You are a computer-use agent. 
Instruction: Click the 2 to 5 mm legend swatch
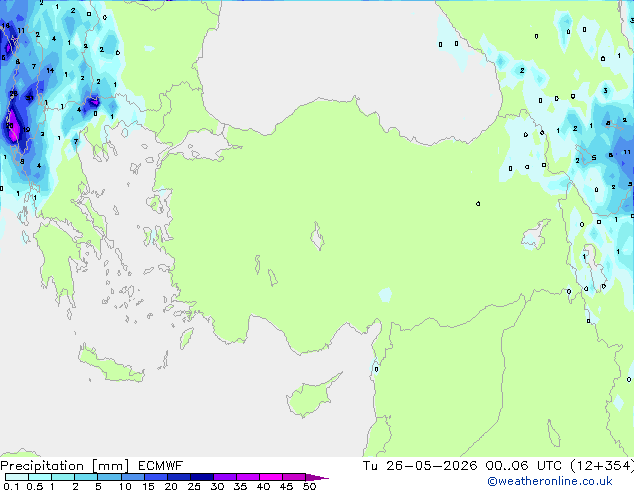pos(86,477)
